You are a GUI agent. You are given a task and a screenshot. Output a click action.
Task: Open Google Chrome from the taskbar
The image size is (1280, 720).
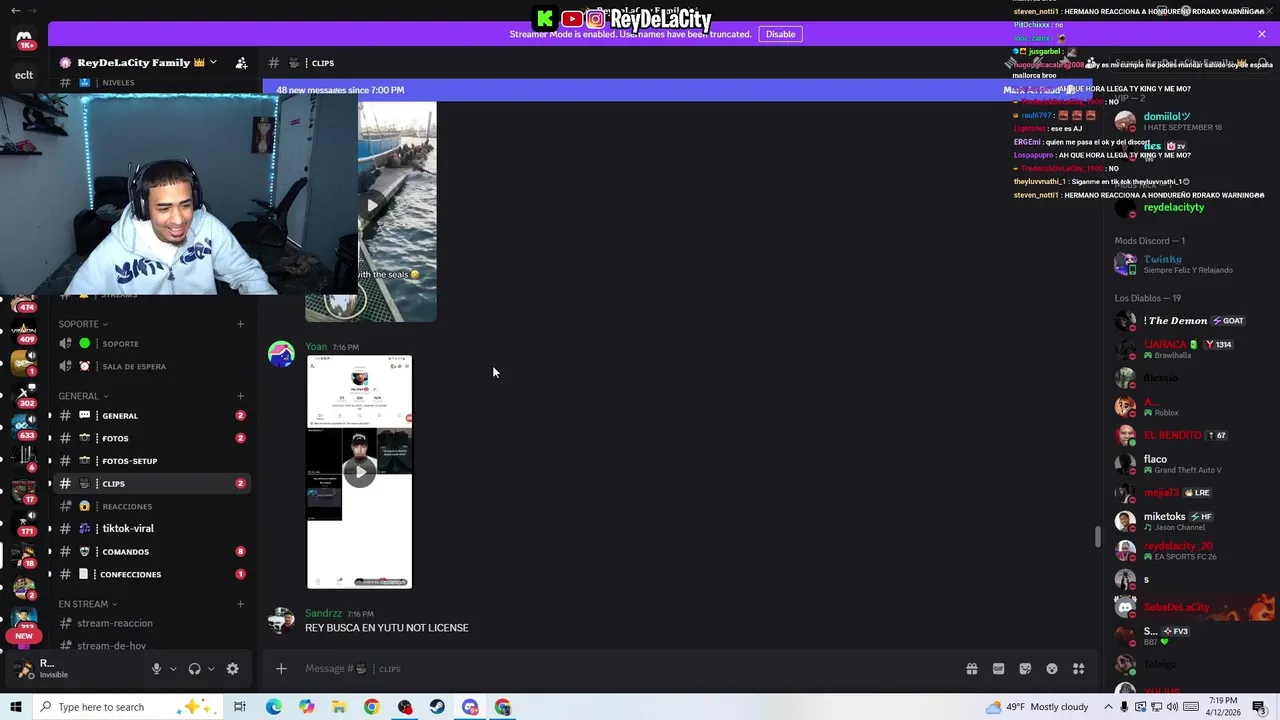(371, 707)
